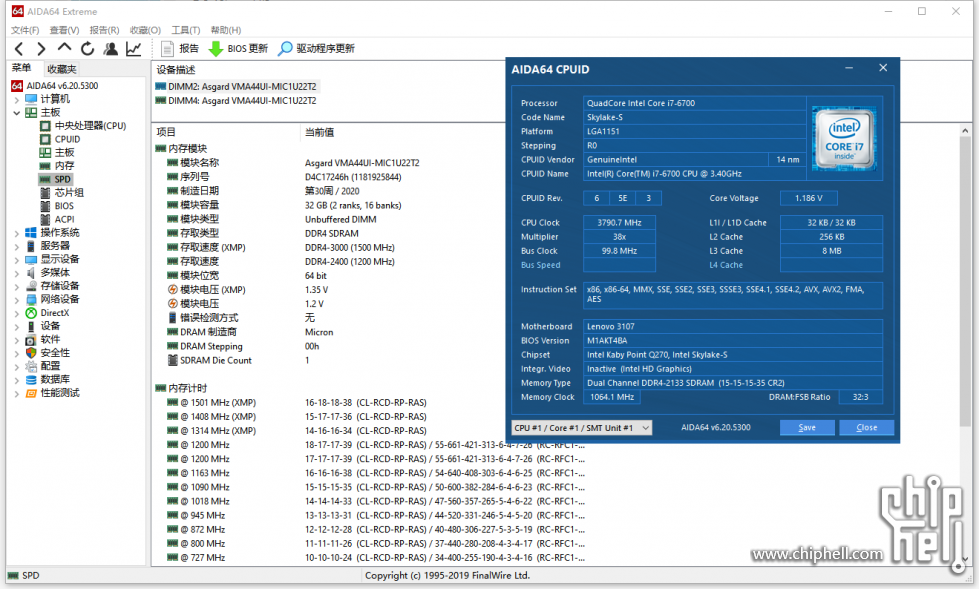
Task: Open the 报告(R) menu
Action: [x=104, y=30]
